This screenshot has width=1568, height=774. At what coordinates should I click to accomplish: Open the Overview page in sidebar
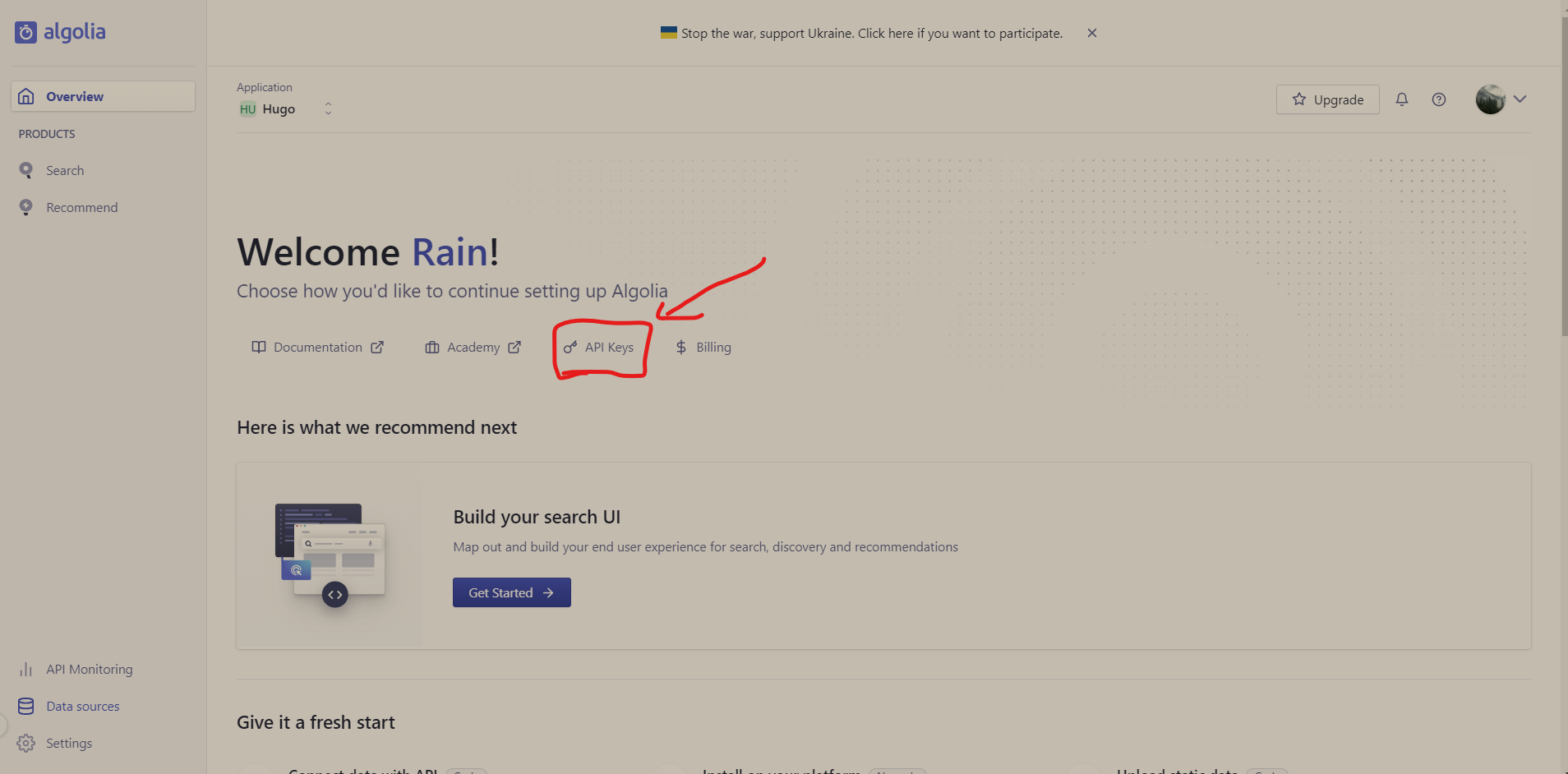click(x=103, y=96)
